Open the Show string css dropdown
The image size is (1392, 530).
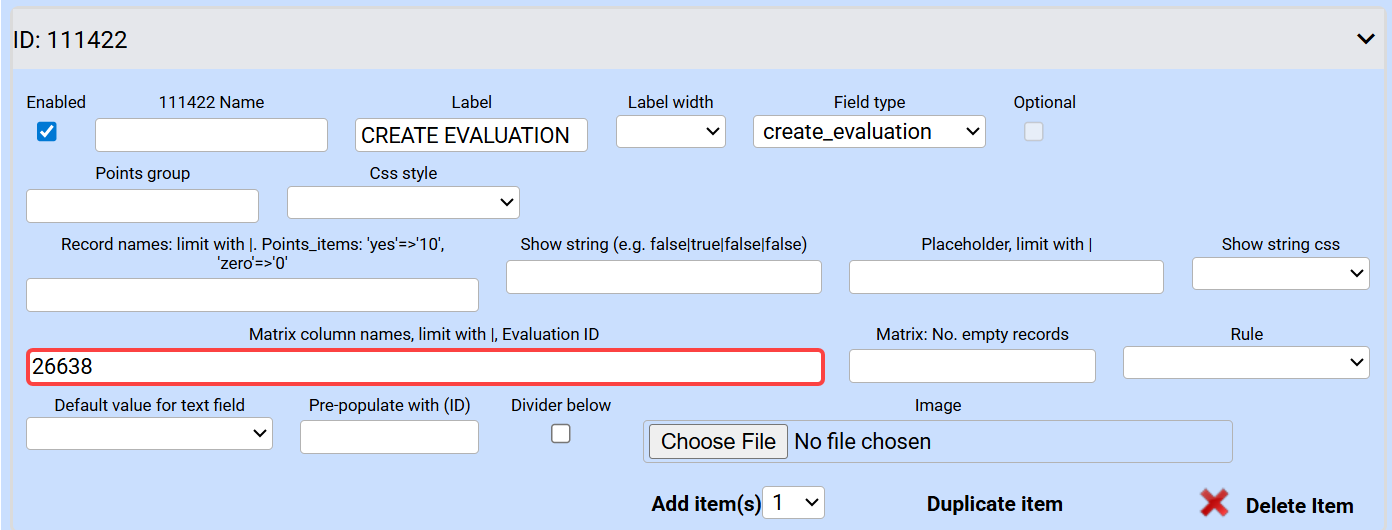pos(1280,273)
